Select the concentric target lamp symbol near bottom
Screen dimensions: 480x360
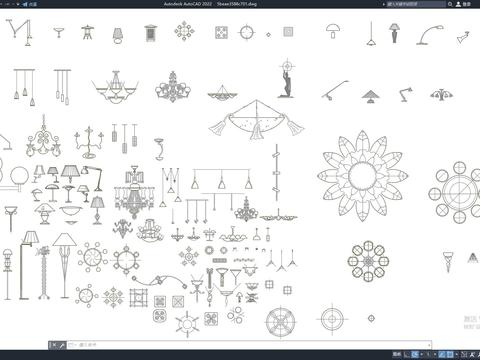coord(332,319)
